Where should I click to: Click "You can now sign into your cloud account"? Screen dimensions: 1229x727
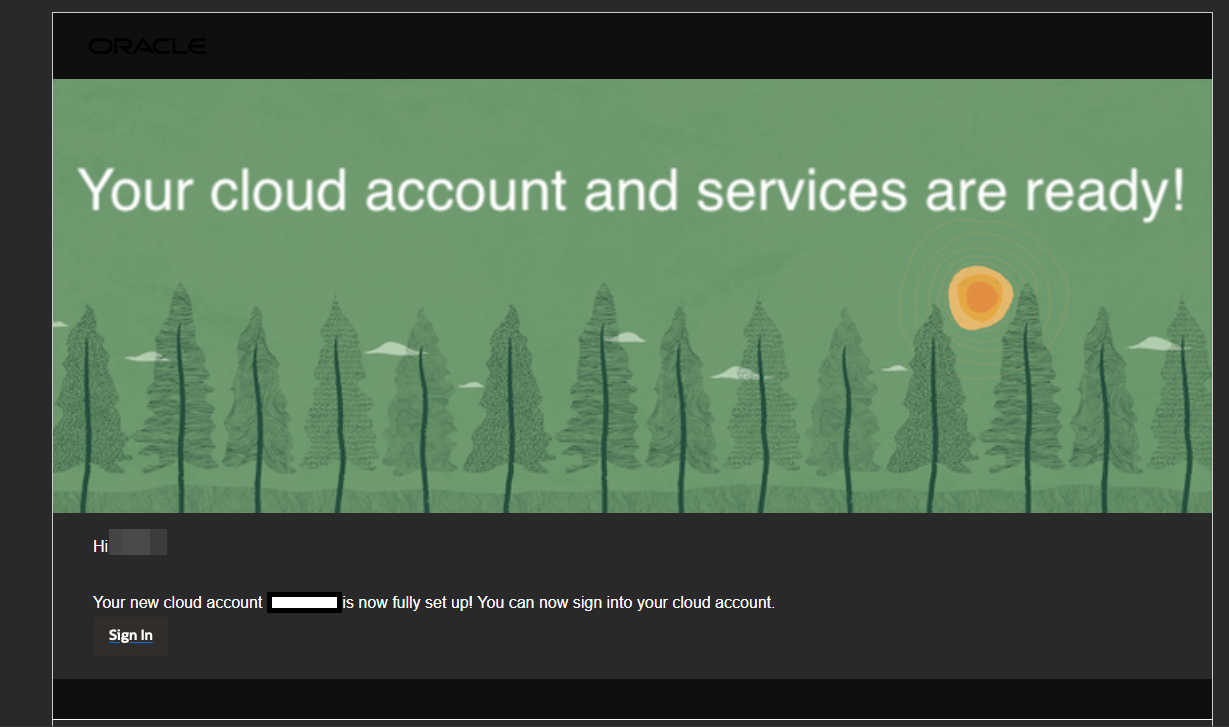click(626, 603)
